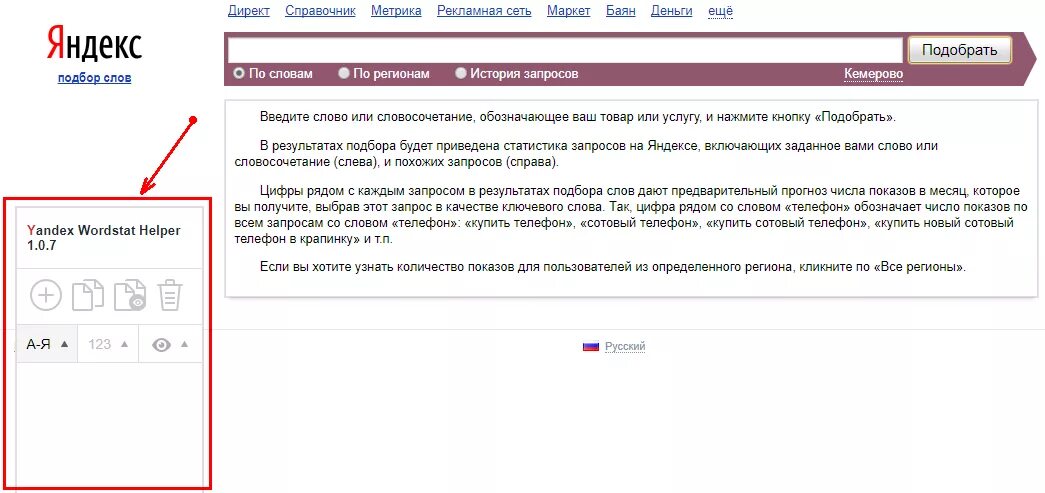
Task: Click the Яндекс logo
Action: 94,44
